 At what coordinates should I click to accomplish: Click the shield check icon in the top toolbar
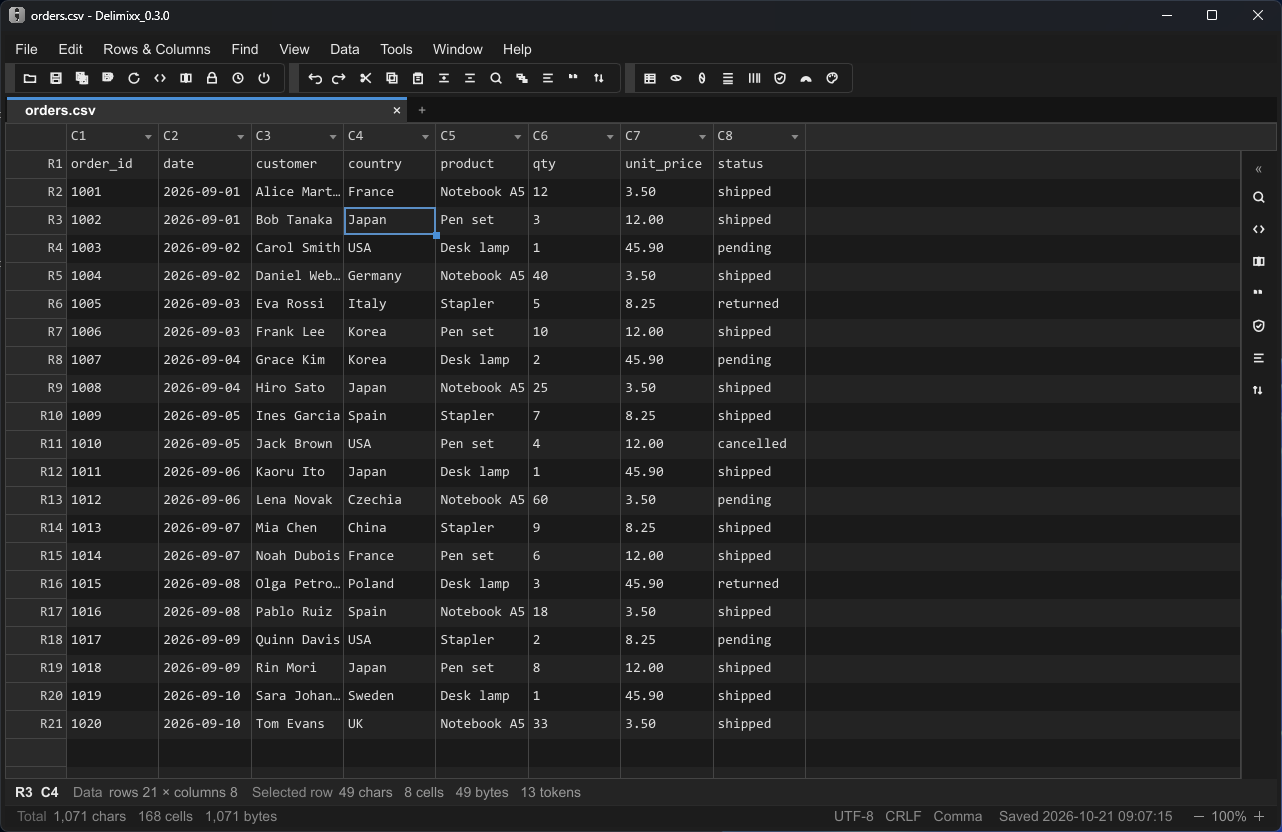tap(780, 78)
